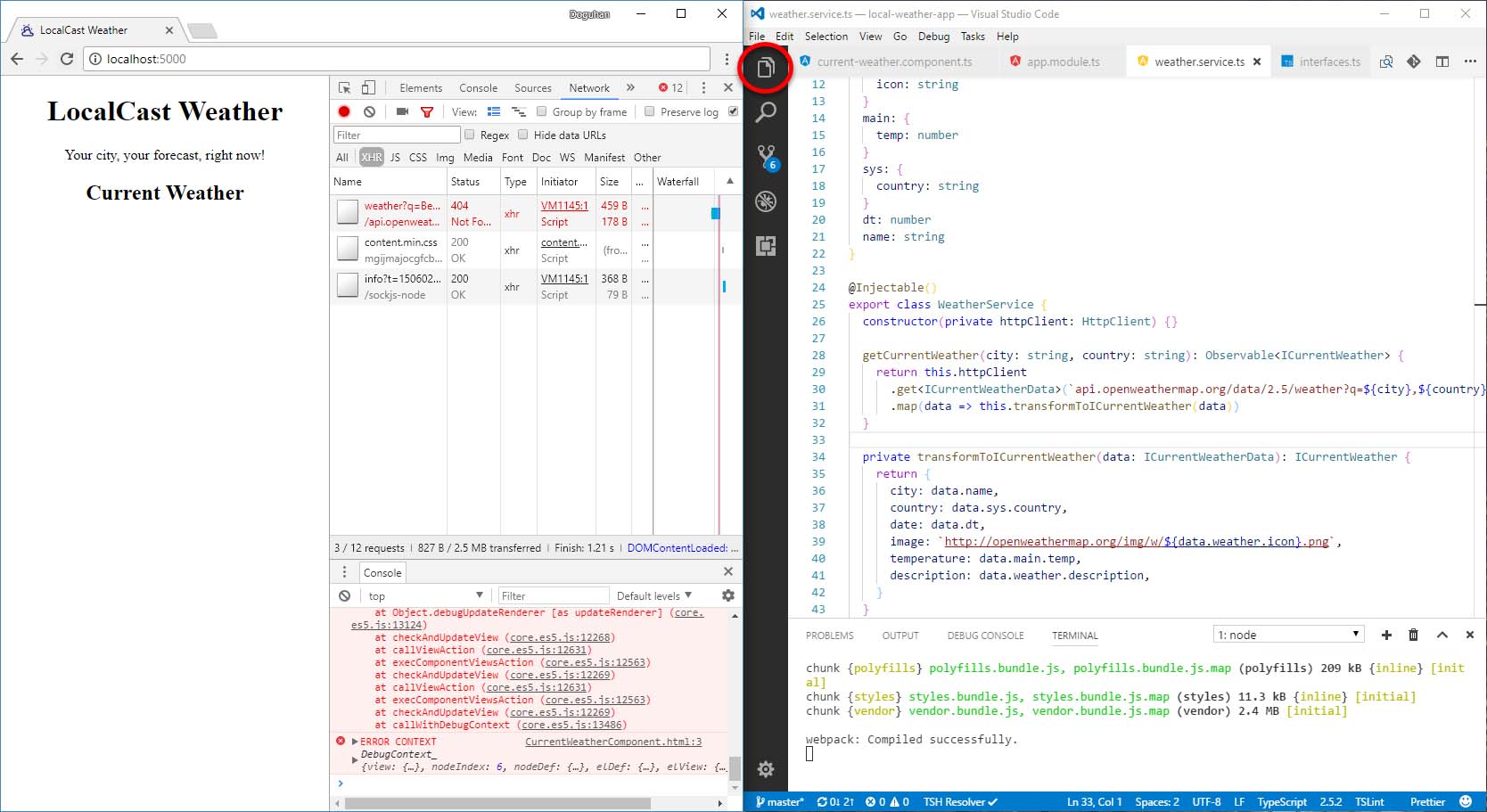The height and width of the screenshot is (812, 1487).
Task: Open the Search view in activity bar
Action: coord(766,112)
